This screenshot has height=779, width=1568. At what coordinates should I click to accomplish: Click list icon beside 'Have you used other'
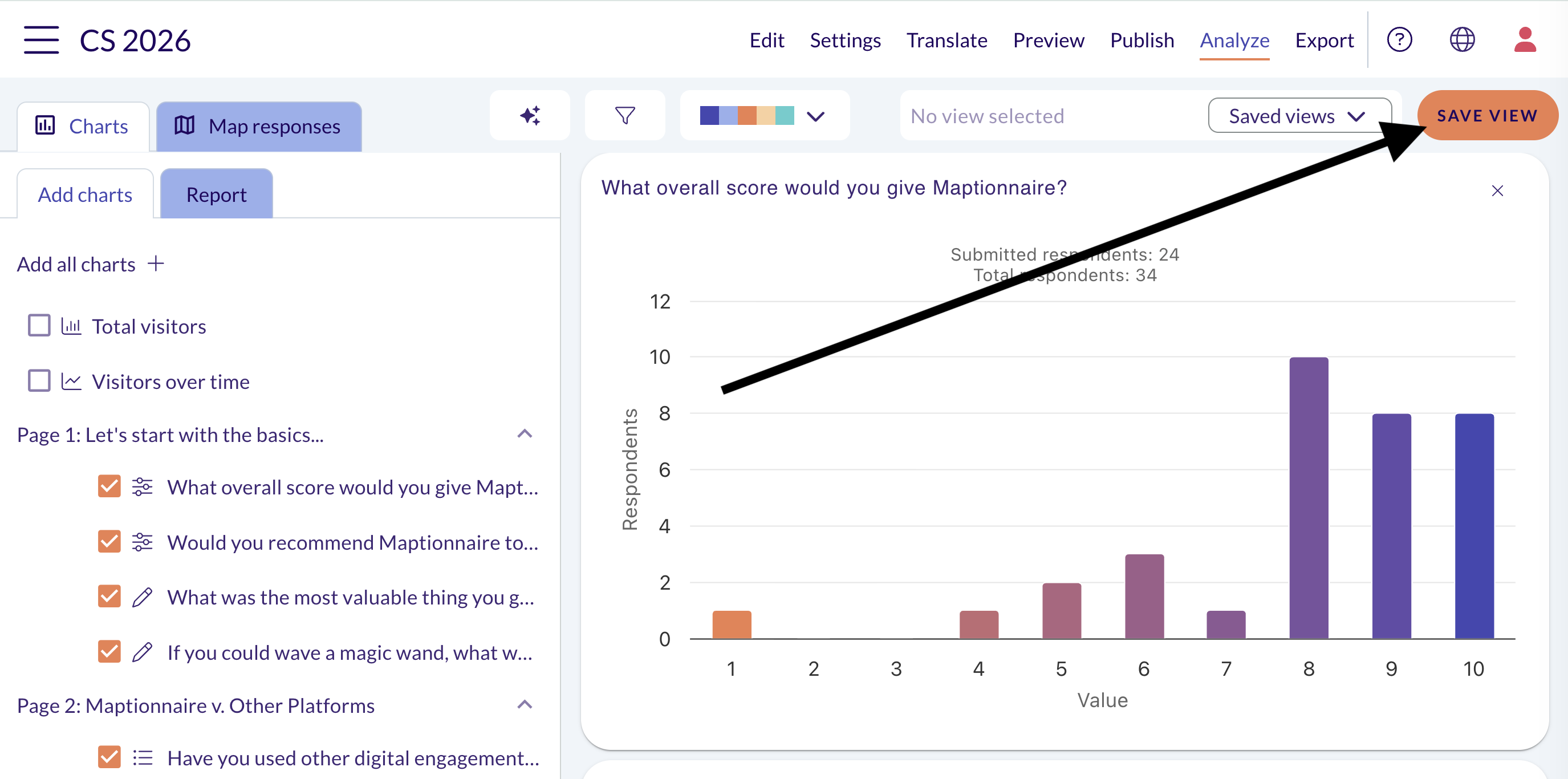pyautogui.click(x=143, y=758)
